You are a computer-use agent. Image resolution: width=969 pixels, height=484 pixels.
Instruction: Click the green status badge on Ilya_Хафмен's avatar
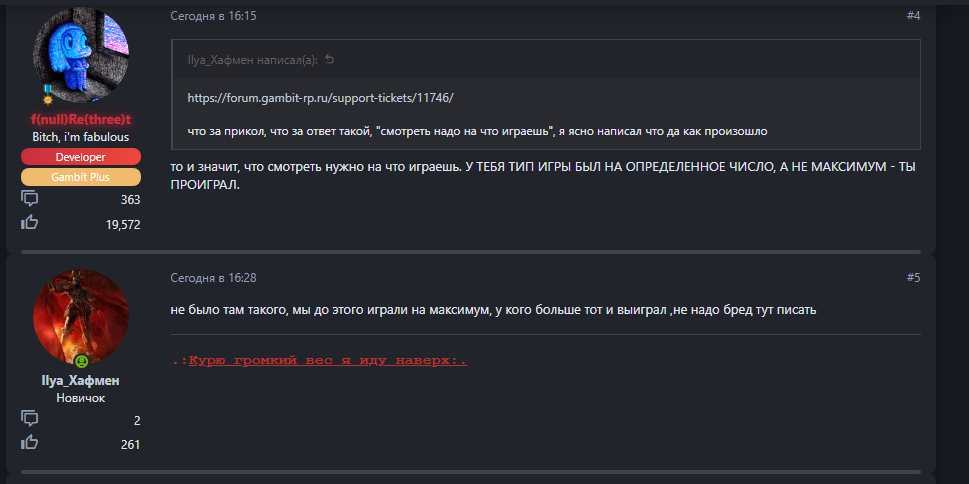pos(82,360)
